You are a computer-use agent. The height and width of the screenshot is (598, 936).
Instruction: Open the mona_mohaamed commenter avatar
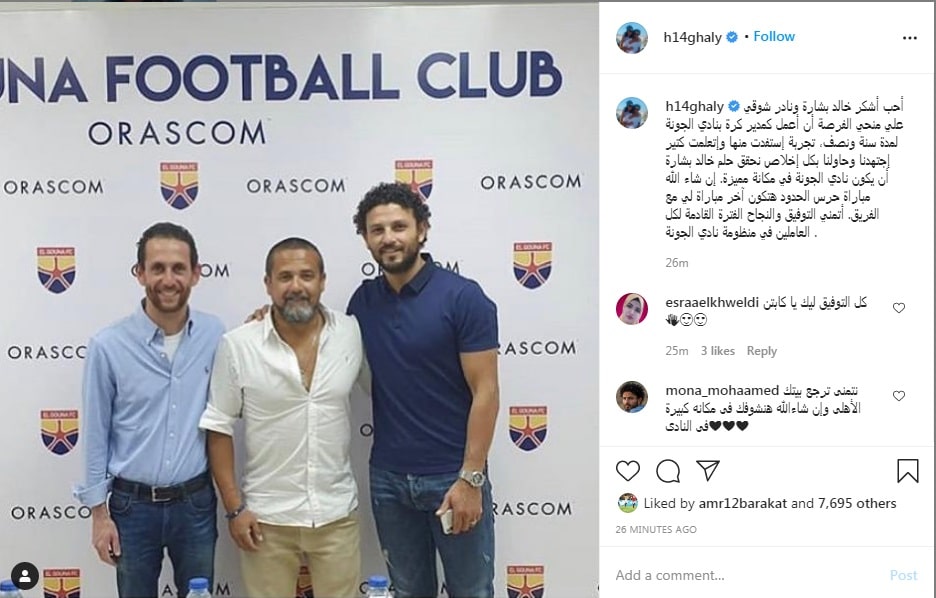632,397
